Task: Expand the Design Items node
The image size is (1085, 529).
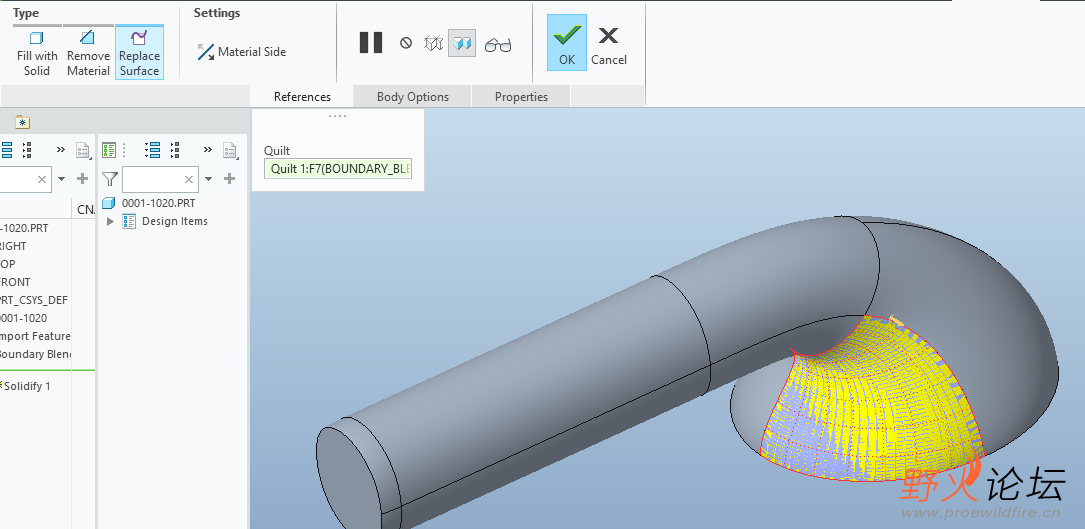Action: point(110,222)
